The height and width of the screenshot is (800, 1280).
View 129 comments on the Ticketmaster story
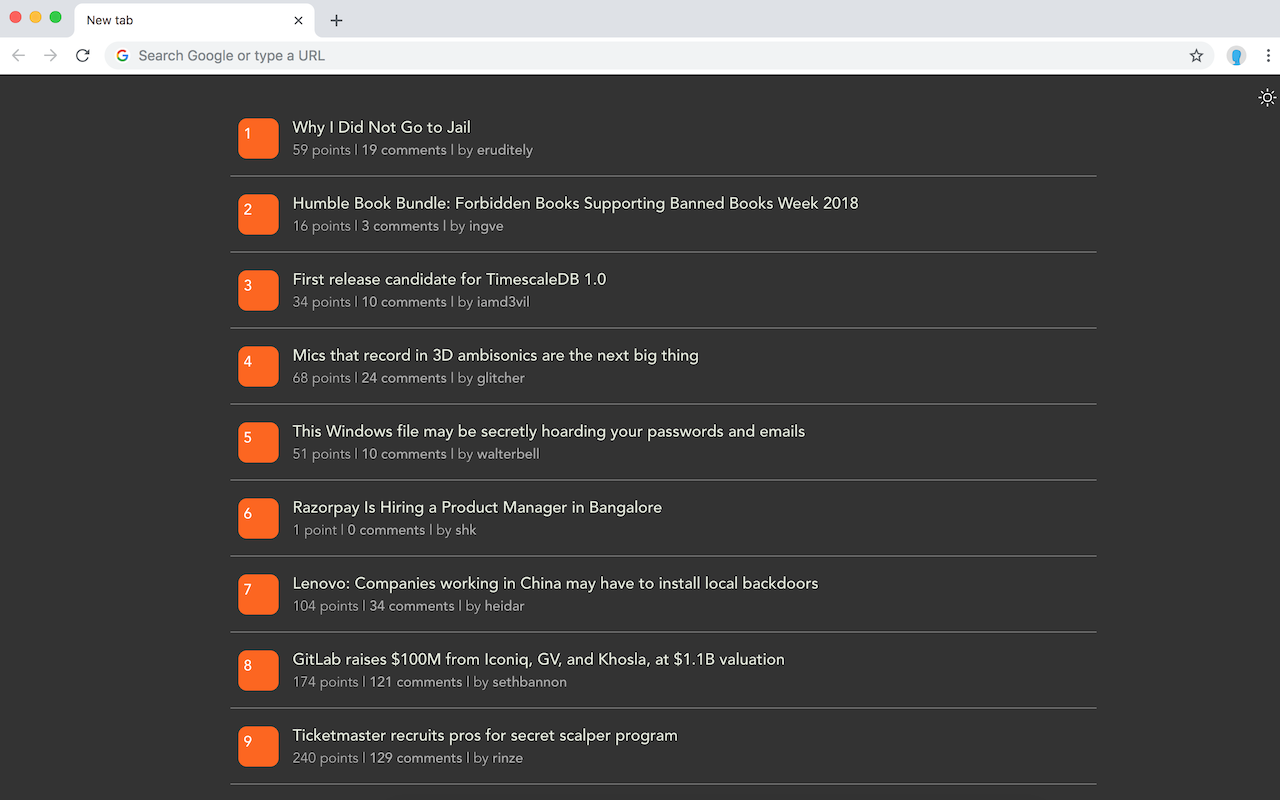416,758
